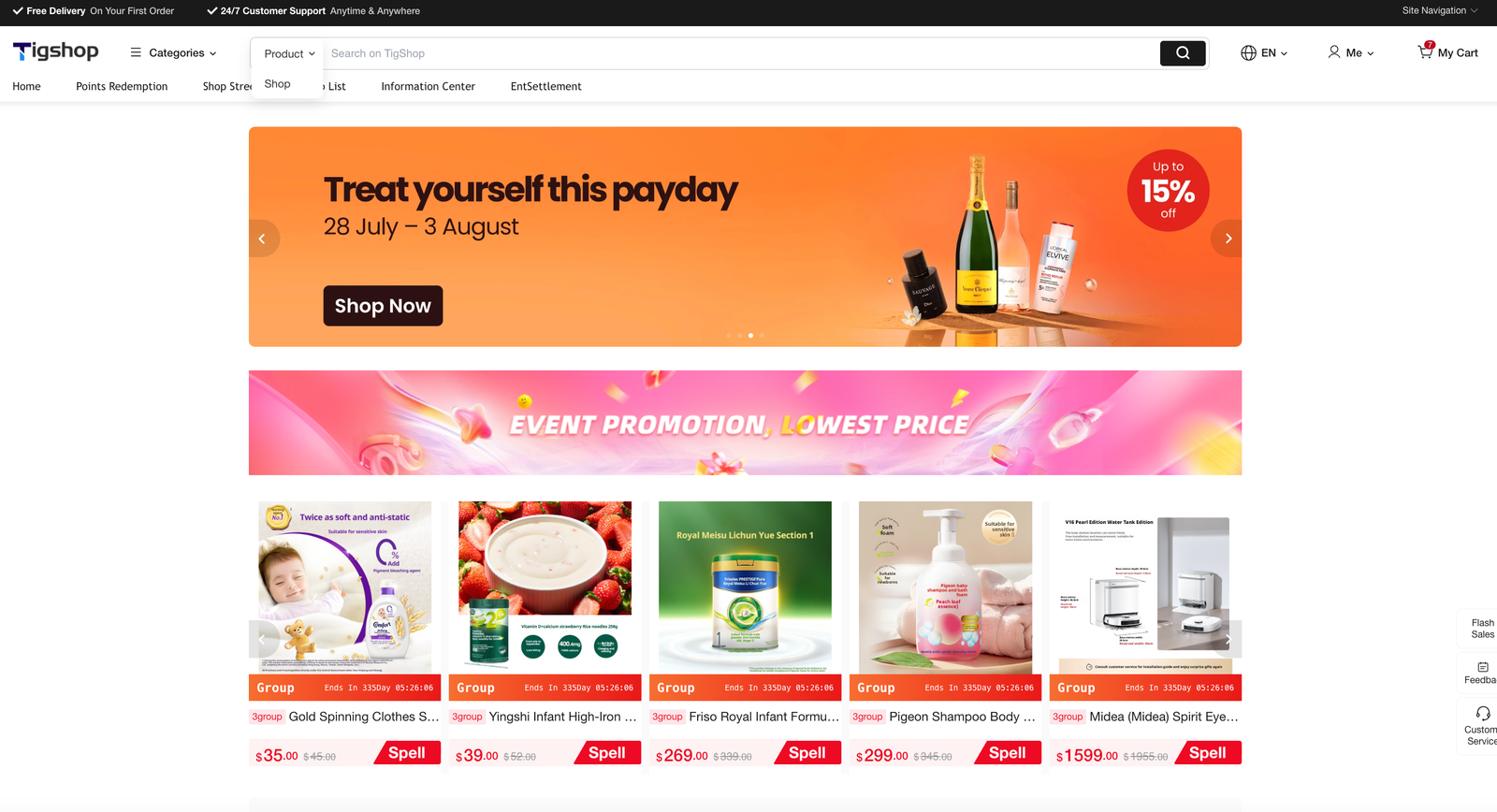1497x812 pixels.
Task: Click Spell button for Pigeon Shampoo
Action: pyautogui.click(x=1007, y=753)
